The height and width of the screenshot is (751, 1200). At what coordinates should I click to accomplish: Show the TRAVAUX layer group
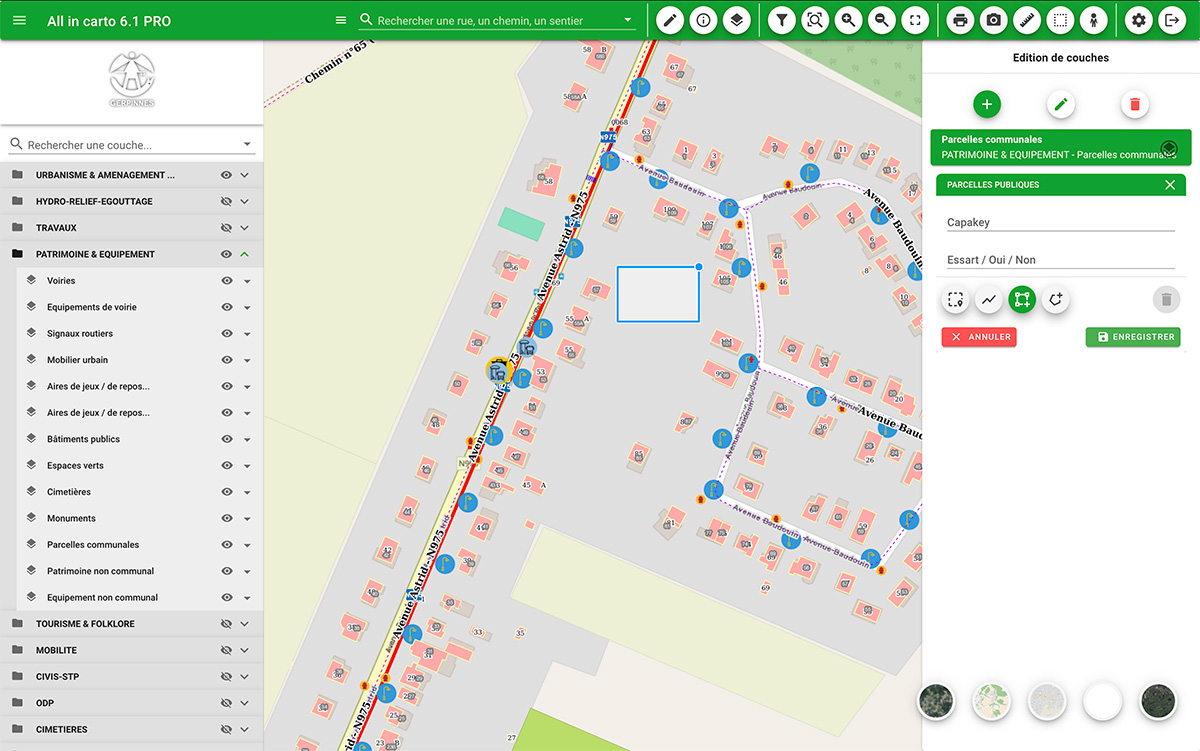227,228
